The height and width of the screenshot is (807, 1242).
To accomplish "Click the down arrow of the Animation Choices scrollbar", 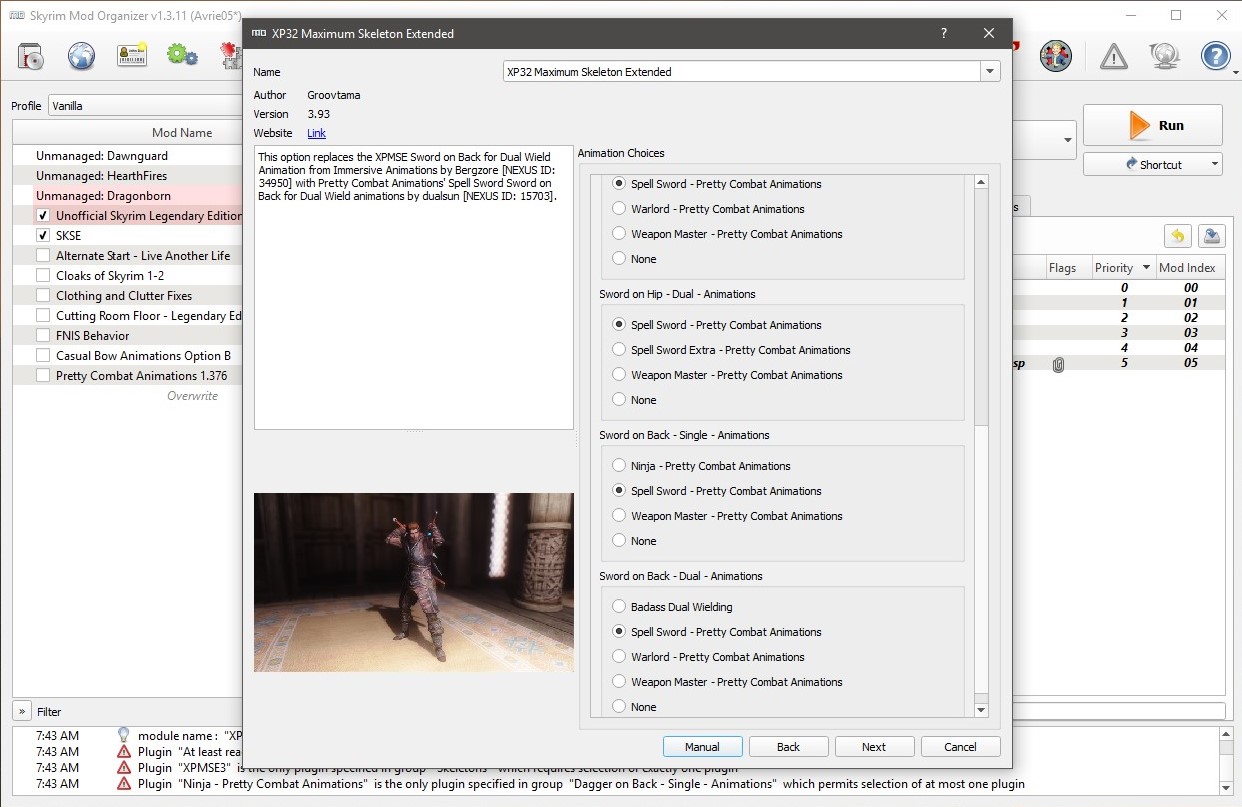I will [x=980, y=710].
